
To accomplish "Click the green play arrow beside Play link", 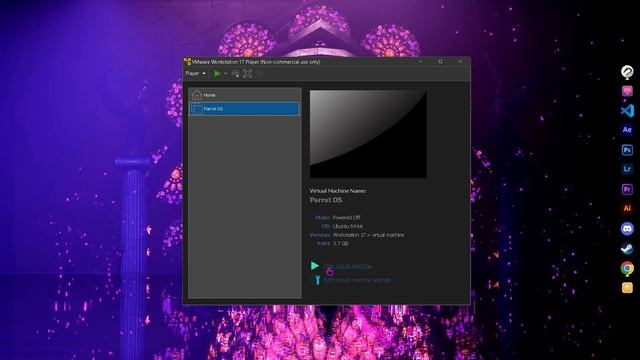I will pyautogui.click(x=315, y=266).
